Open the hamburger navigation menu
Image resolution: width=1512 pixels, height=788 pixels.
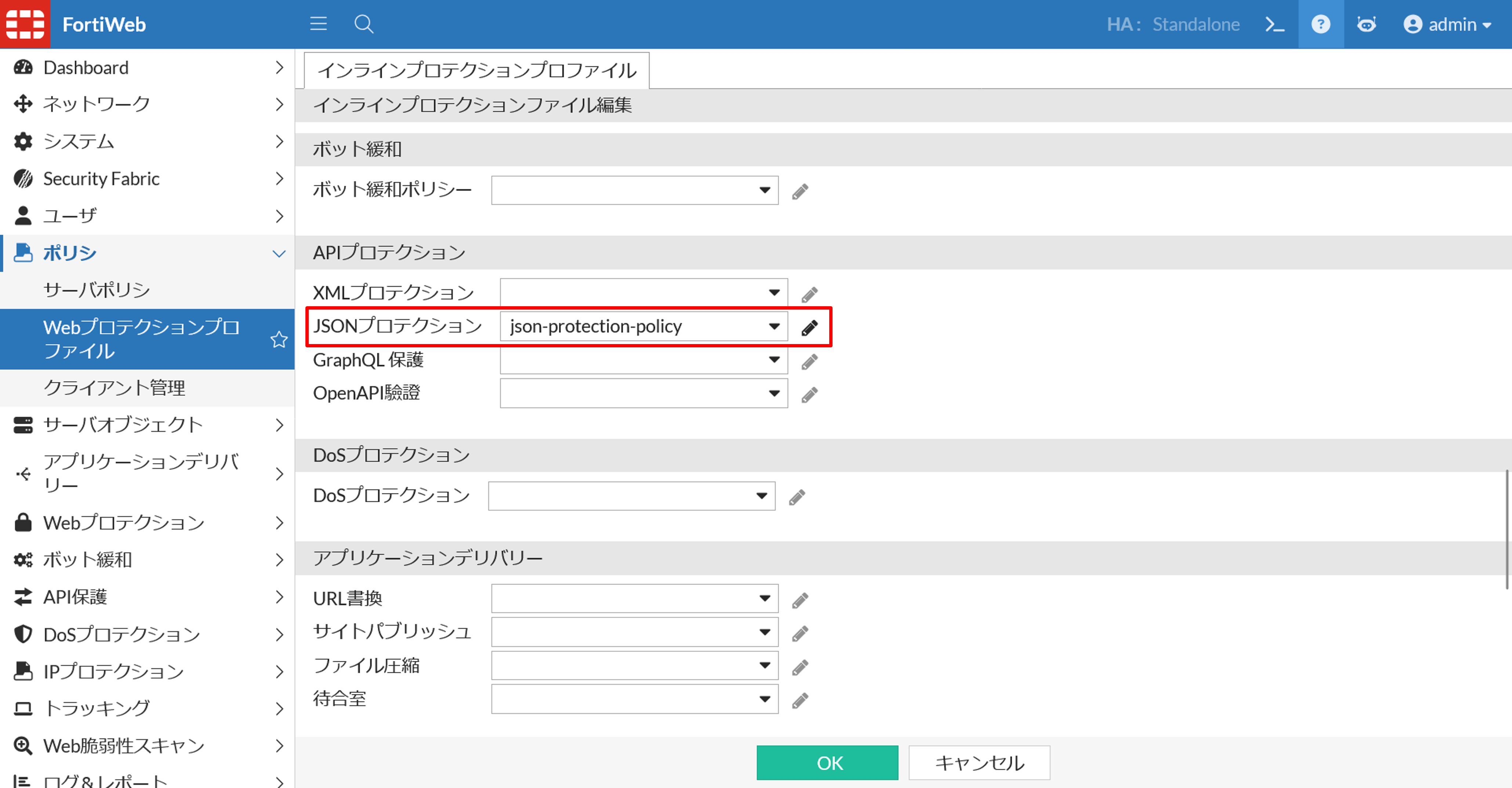(x=318, y=24)
